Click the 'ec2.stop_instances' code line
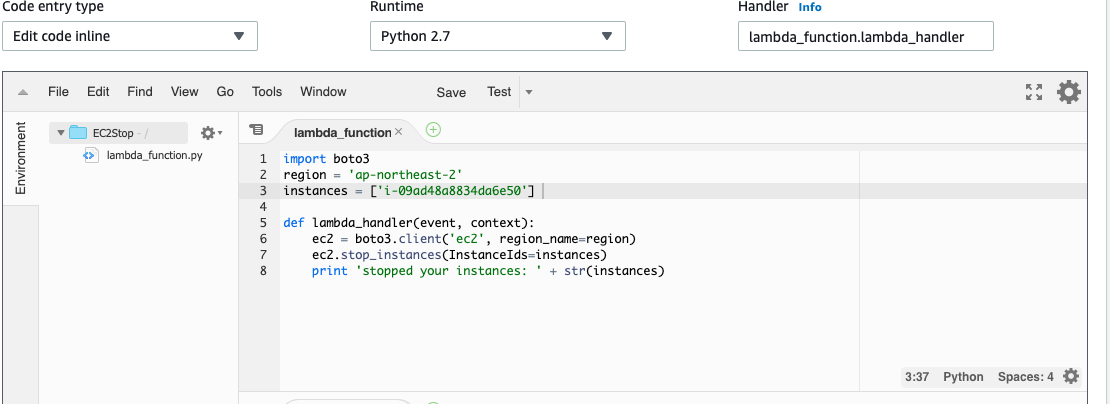Screen dimensions: 1110x404 (x=459, y=255)
